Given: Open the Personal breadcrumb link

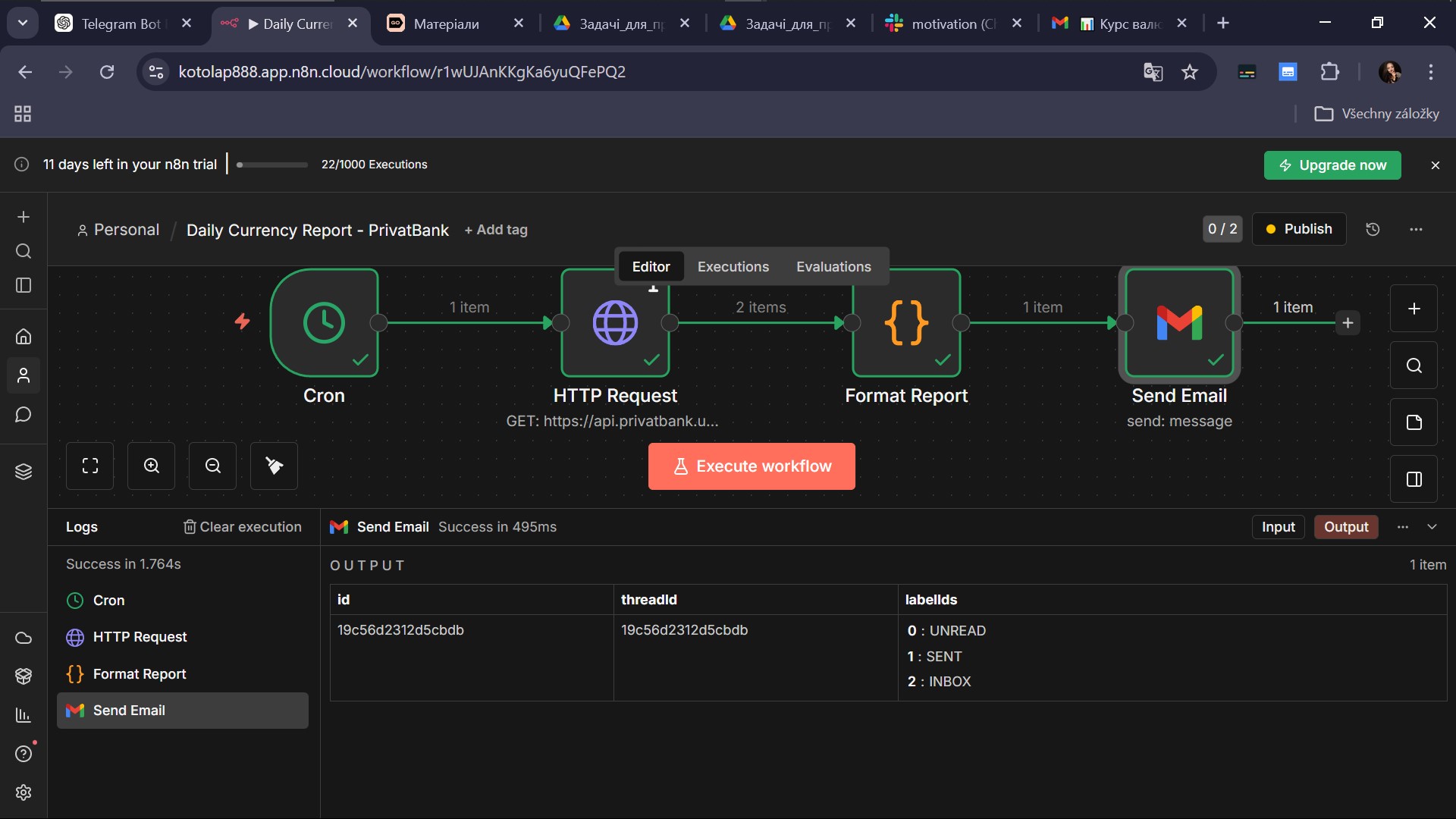Looking at the screenshot, I should point(118,230).
